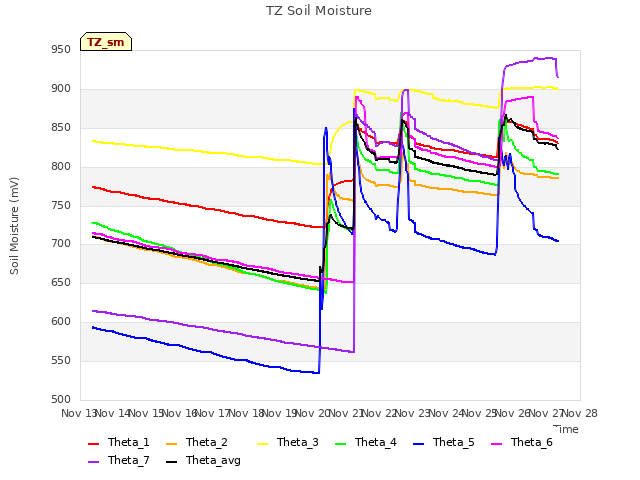This screenshot has width=640, height=480.
Task: Click the chart title TZ Soil Moisture
Action: point(319,11)
